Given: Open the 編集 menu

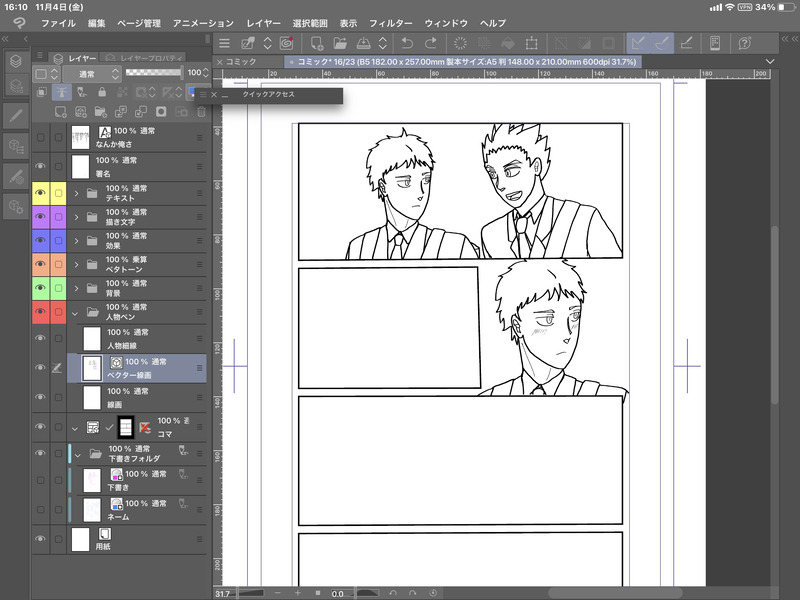Looking at the screenshot, I should (96, 23).
